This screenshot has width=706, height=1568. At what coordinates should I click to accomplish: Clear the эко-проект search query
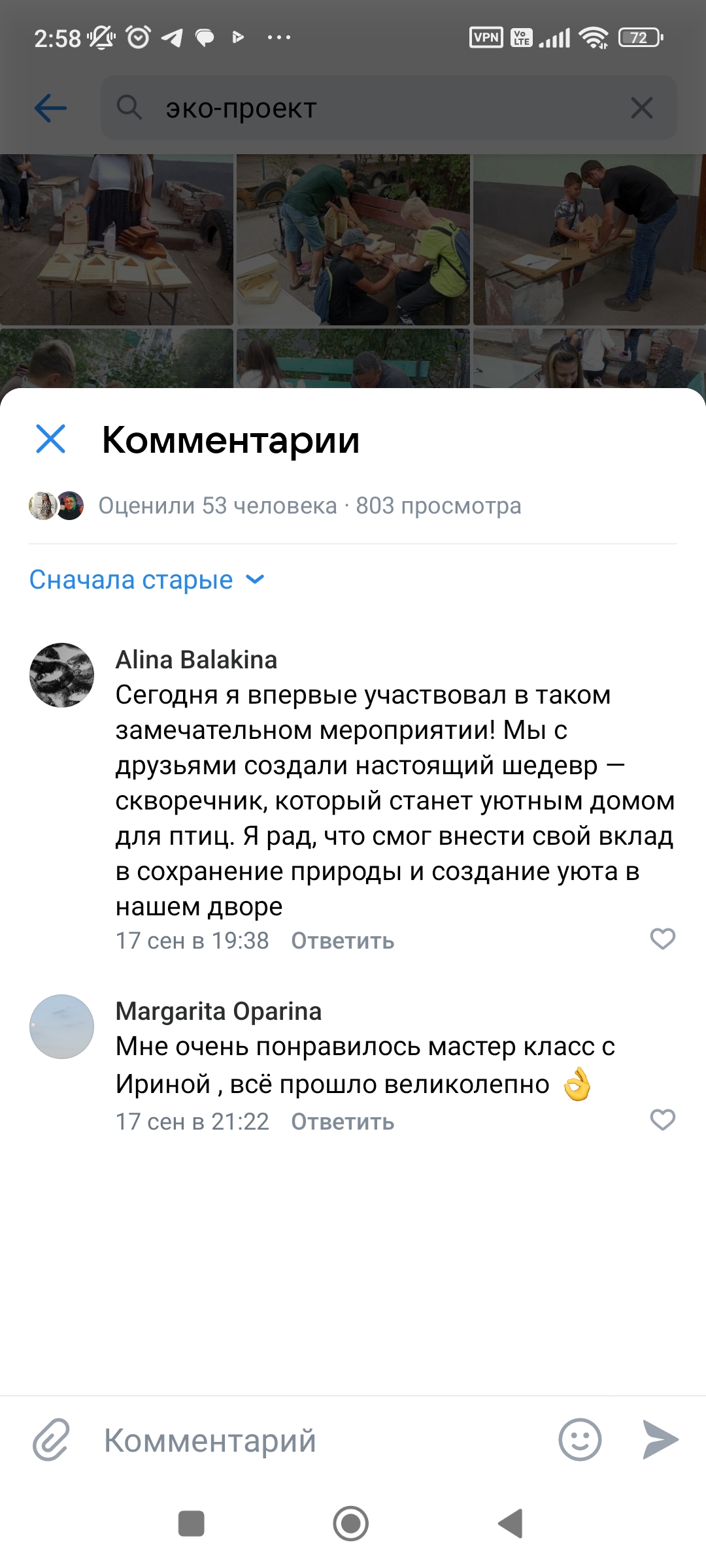click(x=641, y=108)
